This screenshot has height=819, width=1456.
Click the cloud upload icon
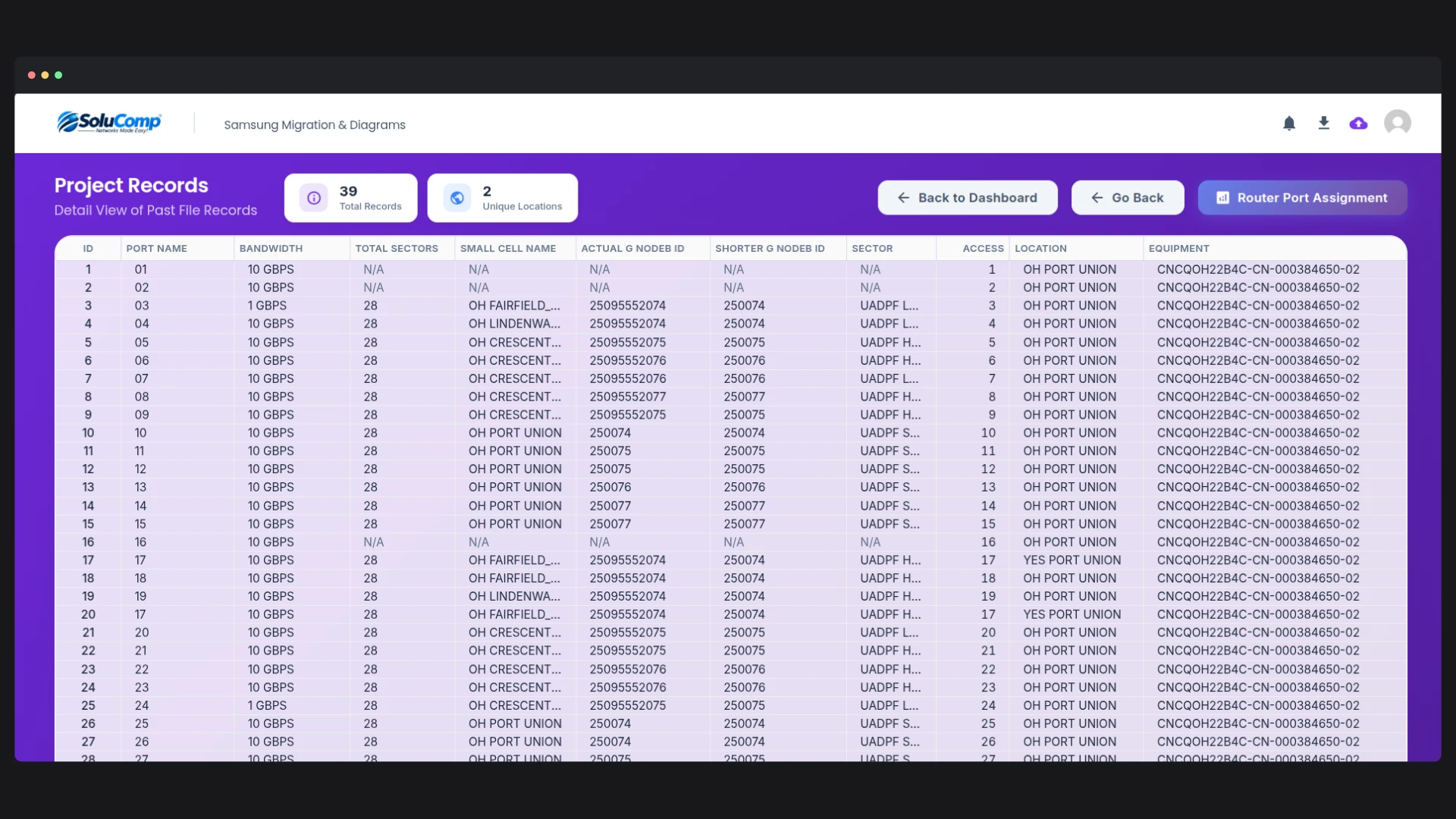1359,123
